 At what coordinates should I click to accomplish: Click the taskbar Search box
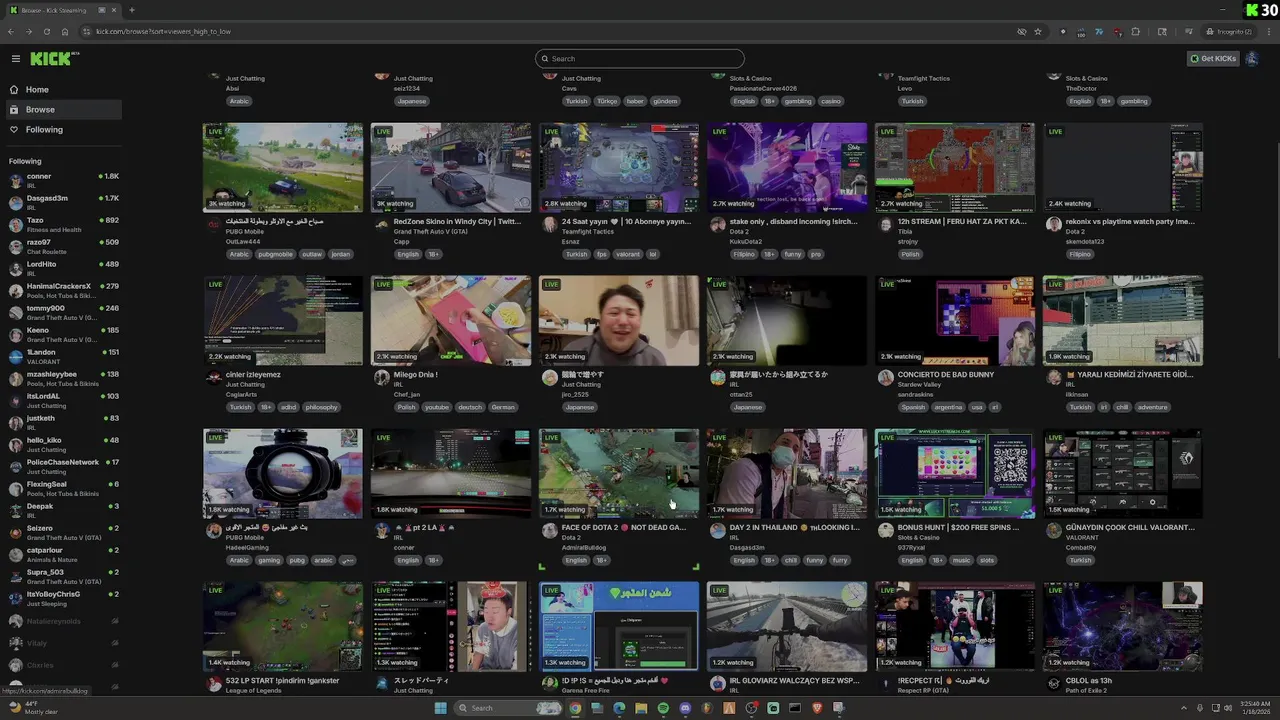coord(508,708)
